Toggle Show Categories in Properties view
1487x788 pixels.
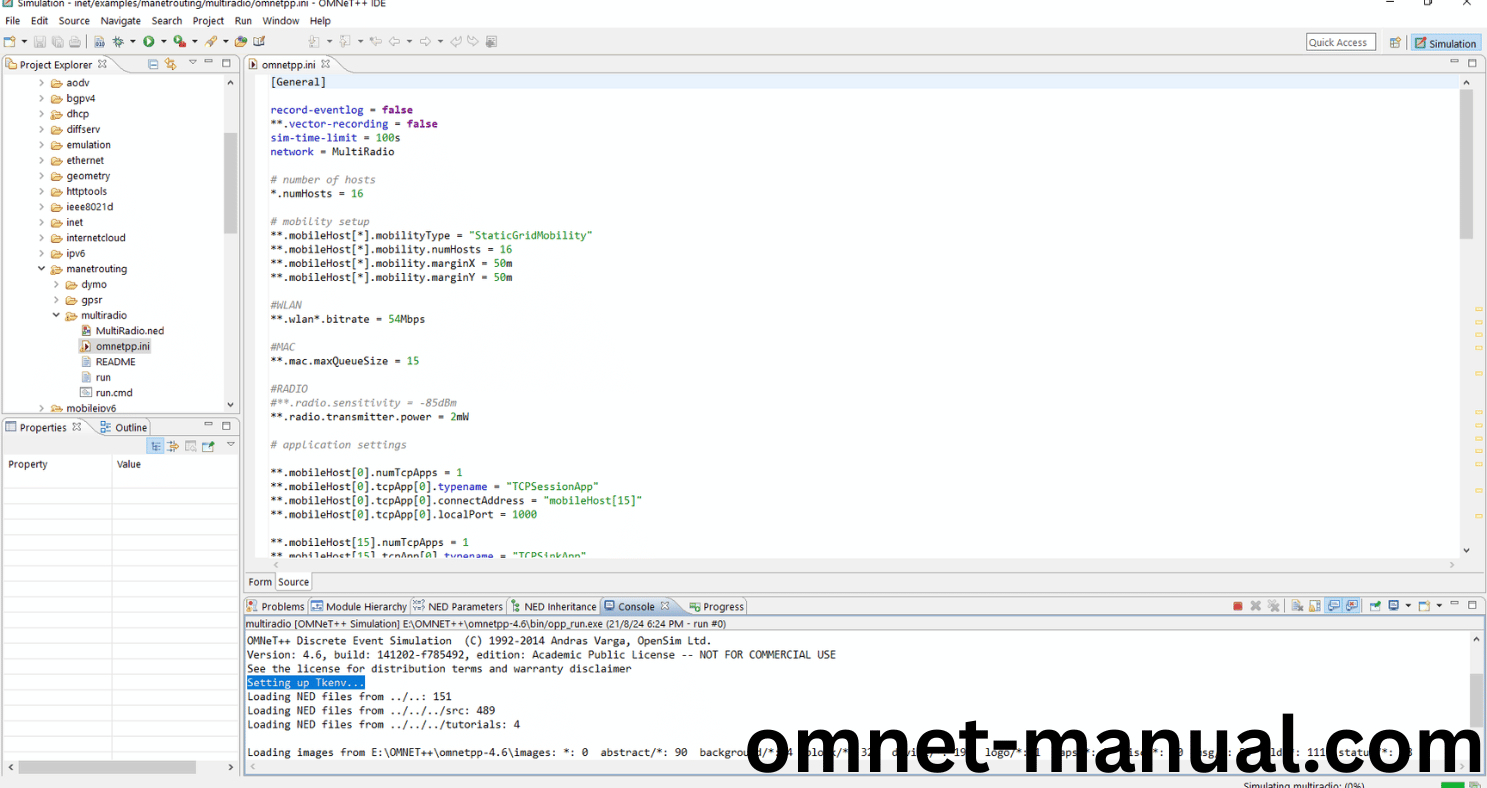click(x=156, y=446)
